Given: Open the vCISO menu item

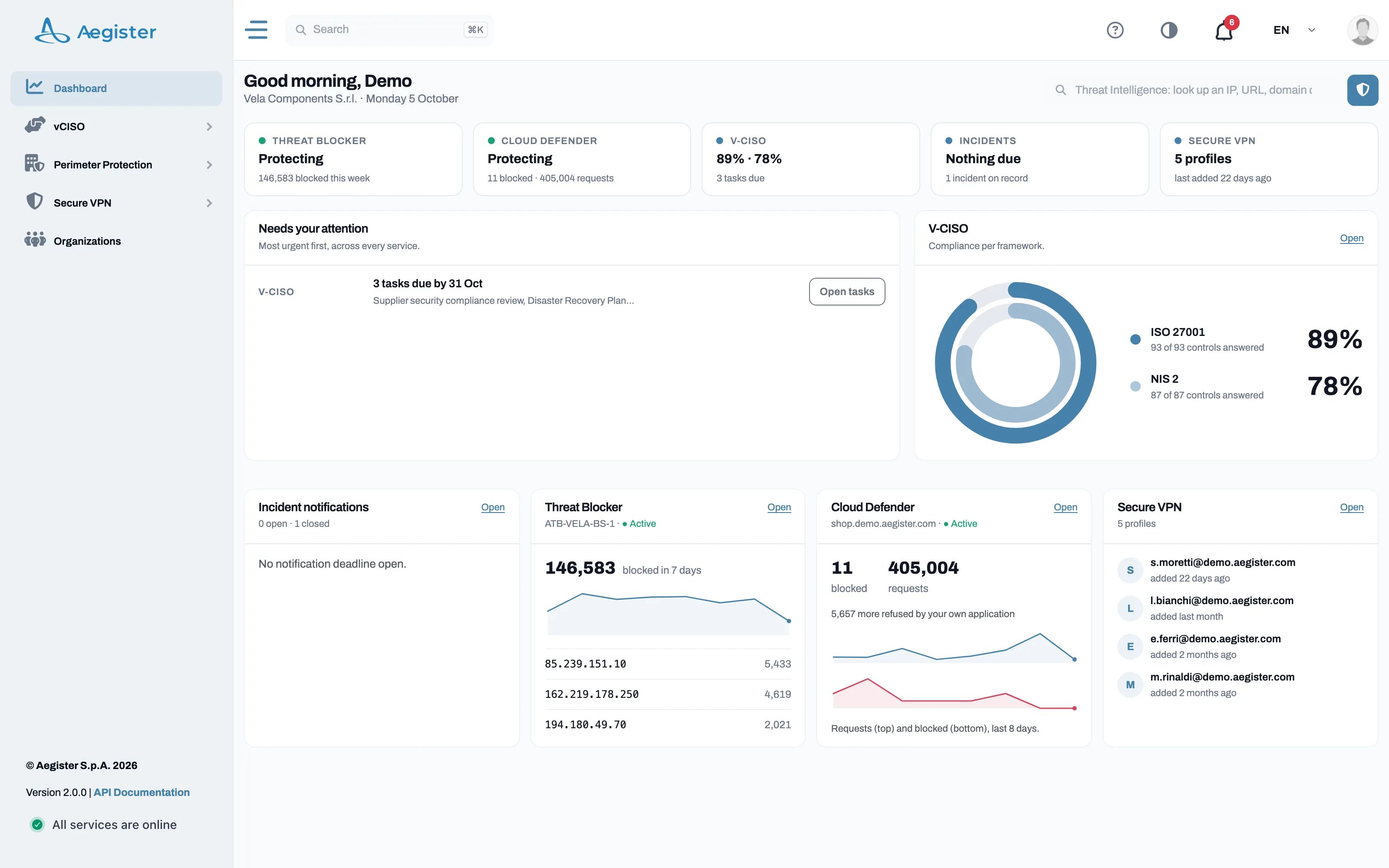Looking at the screenshot, I should [x=116, y=126].
